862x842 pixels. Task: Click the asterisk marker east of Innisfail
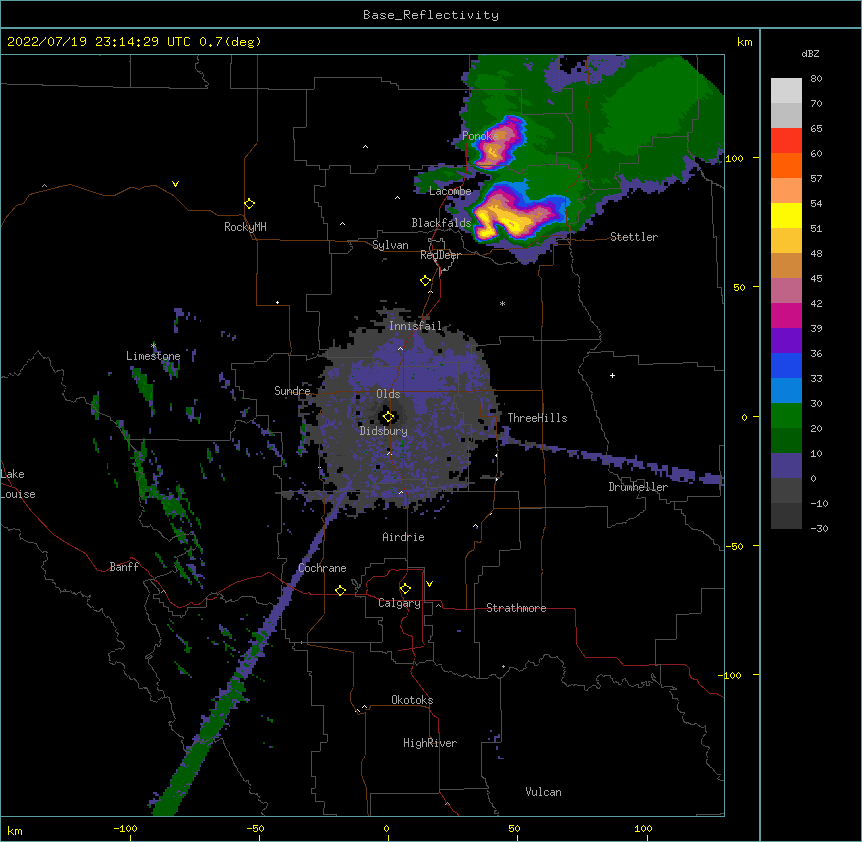(502, 303)
